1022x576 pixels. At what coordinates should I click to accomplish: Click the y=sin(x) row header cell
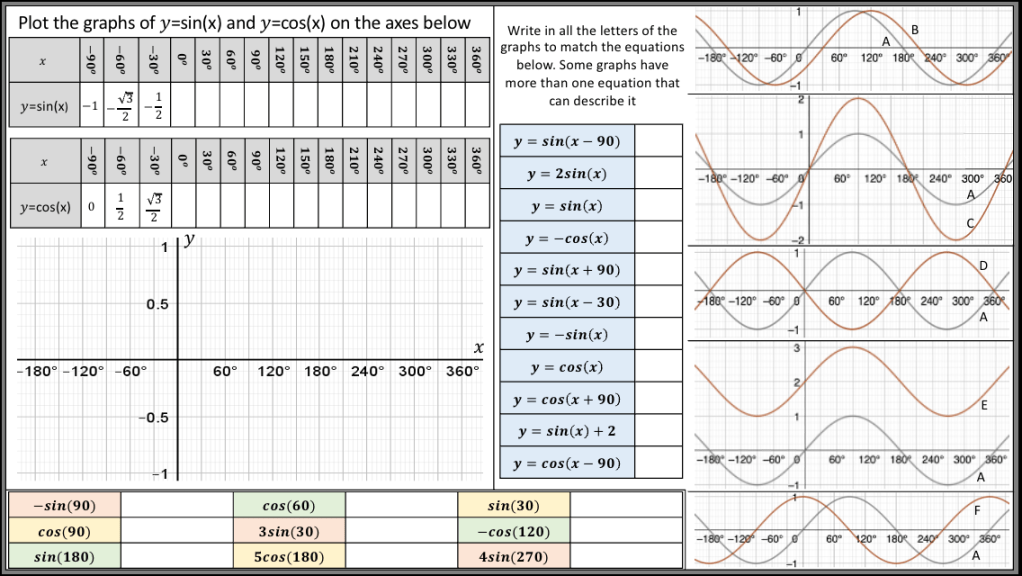click(42, 106)
